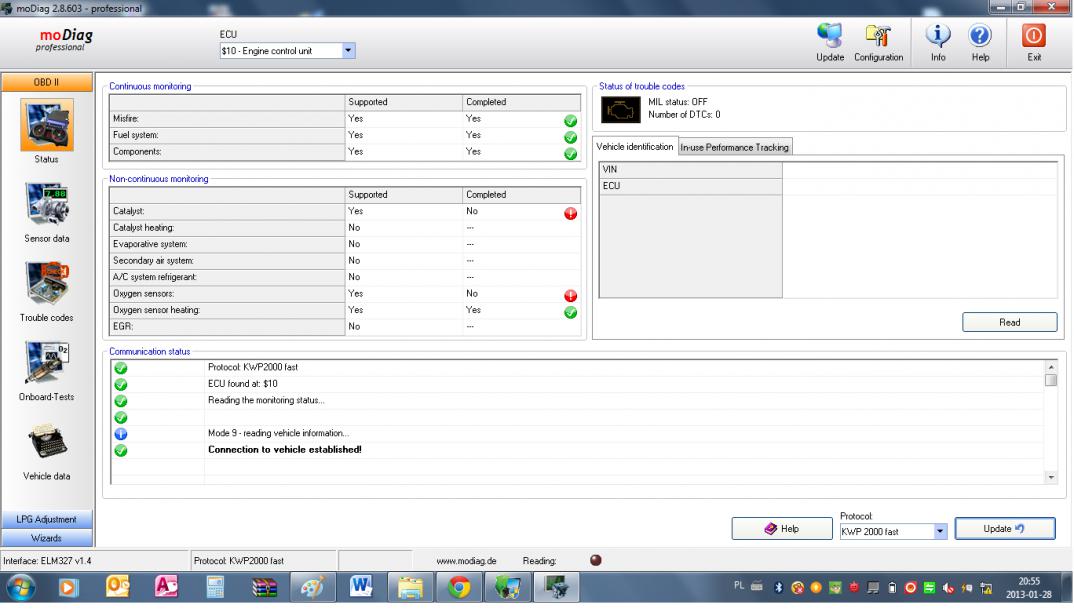Switch to In-use Performance Tracking tab

(735, 147)
